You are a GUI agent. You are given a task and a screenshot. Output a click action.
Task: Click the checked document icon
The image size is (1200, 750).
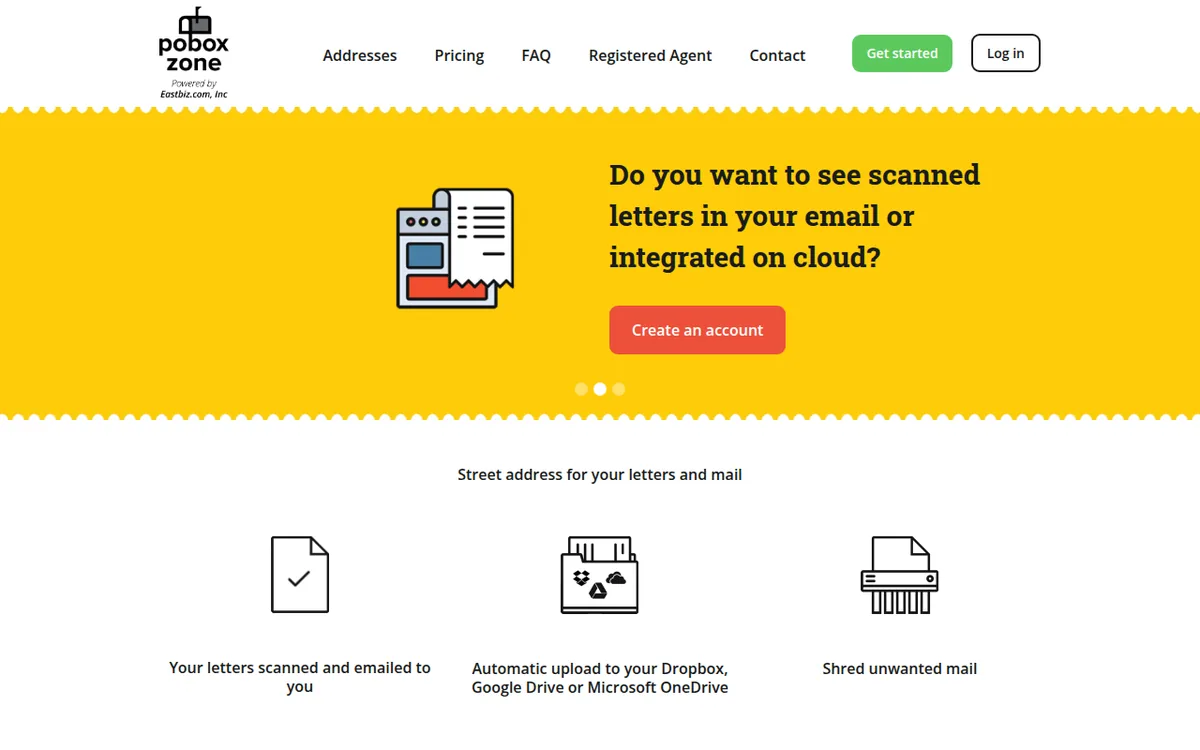click(x=300, y=574)
